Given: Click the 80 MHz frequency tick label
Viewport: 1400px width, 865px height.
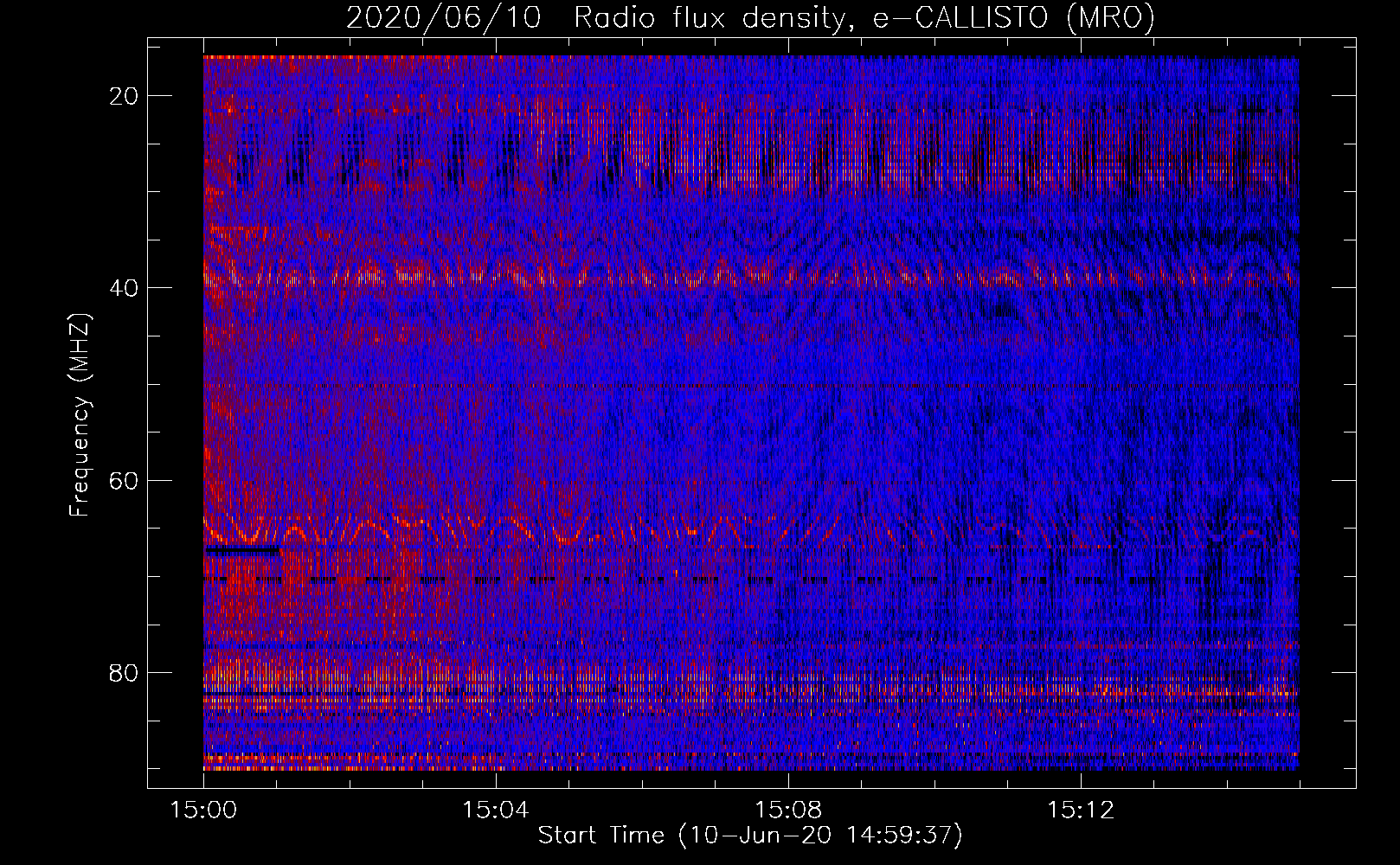Looking at the screenshot, I should 125,672.
